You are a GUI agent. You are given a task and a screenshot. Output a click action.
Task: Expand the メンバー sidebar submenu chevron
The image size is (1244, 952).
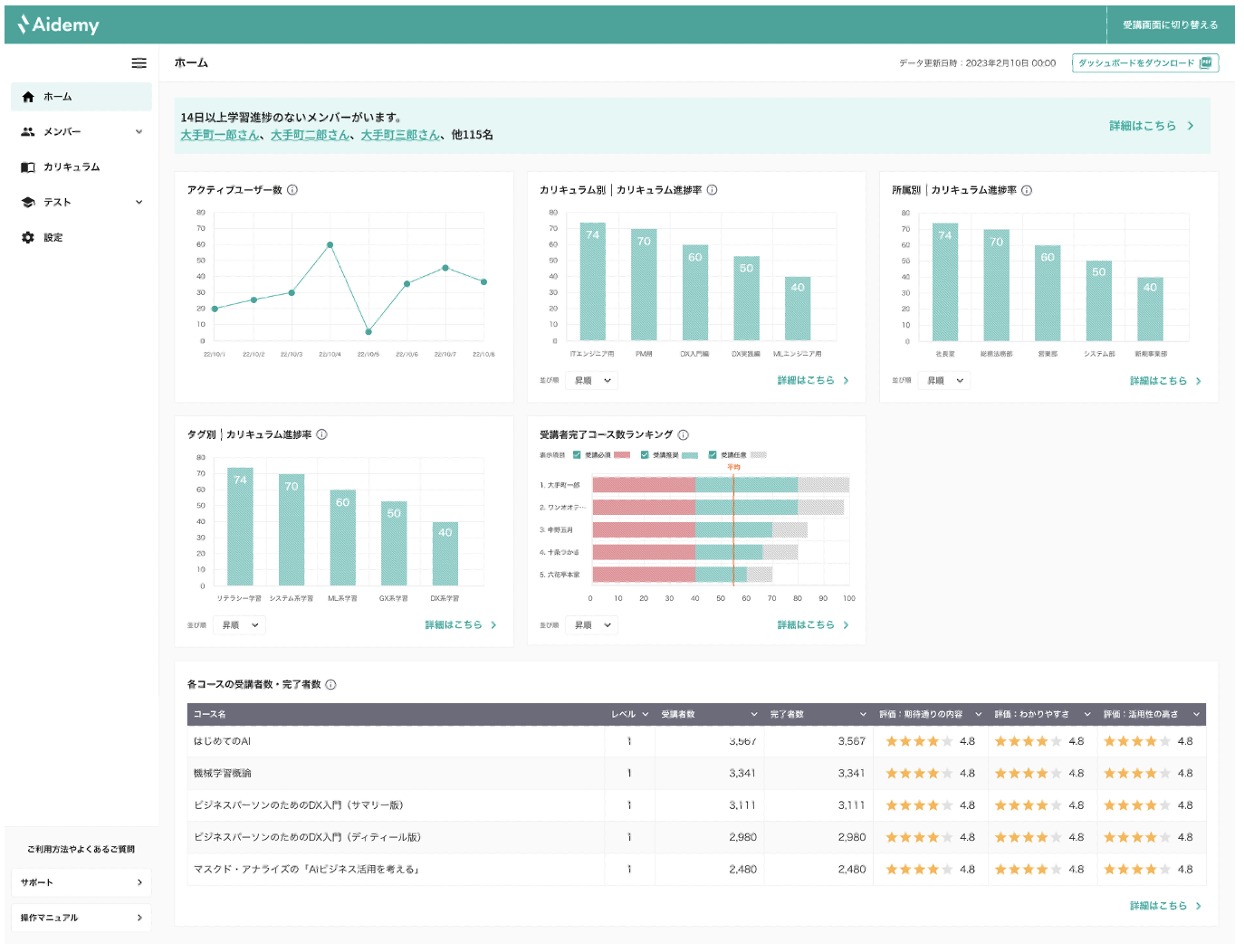coord(139,132)
